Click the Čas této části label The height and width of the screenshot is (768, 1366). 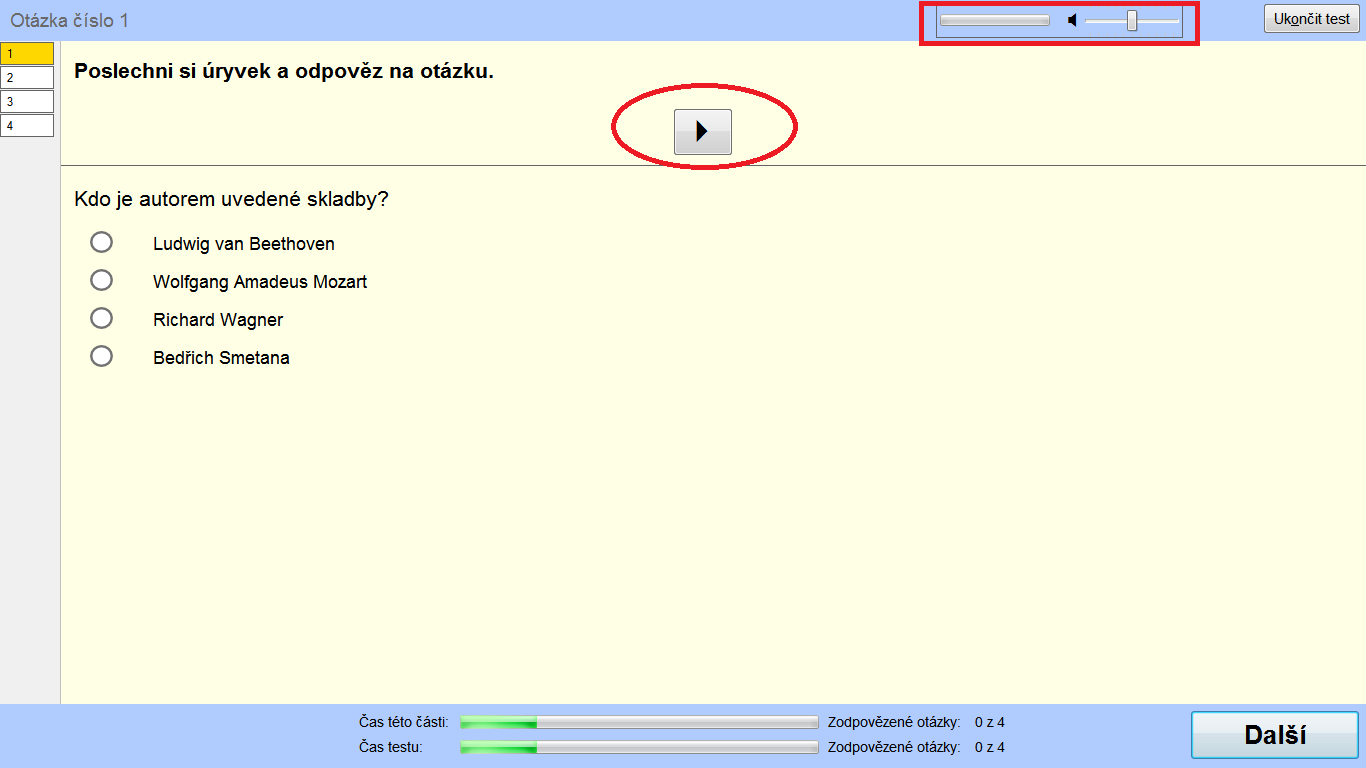pyautogui.click(x=404, y=722)
